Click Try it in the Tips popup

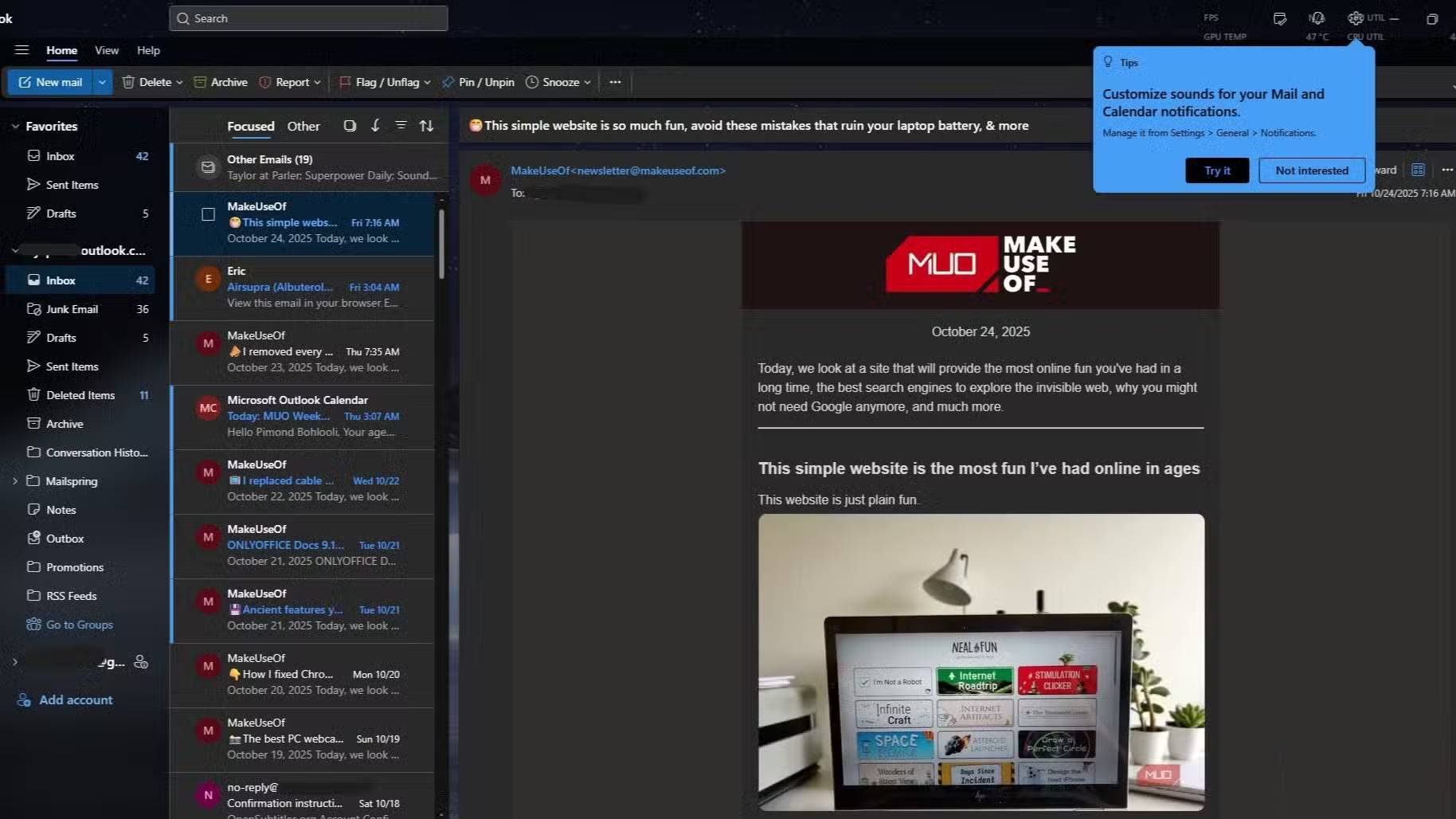coord(1217,170)
